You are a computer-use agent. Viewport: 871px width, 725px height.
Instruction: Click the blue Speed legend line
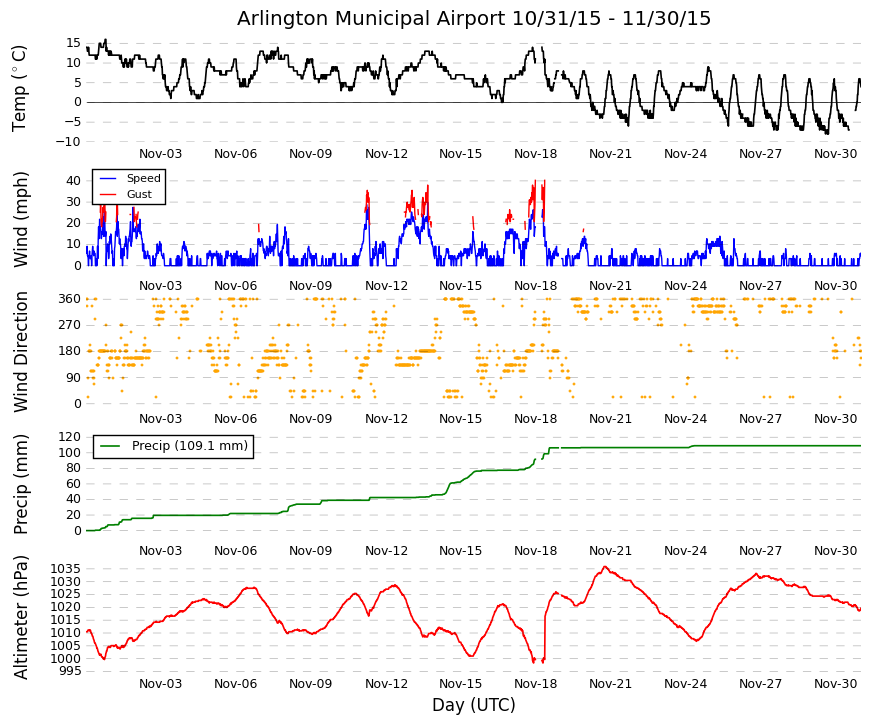pyautogui.click(x=108, y=178)
